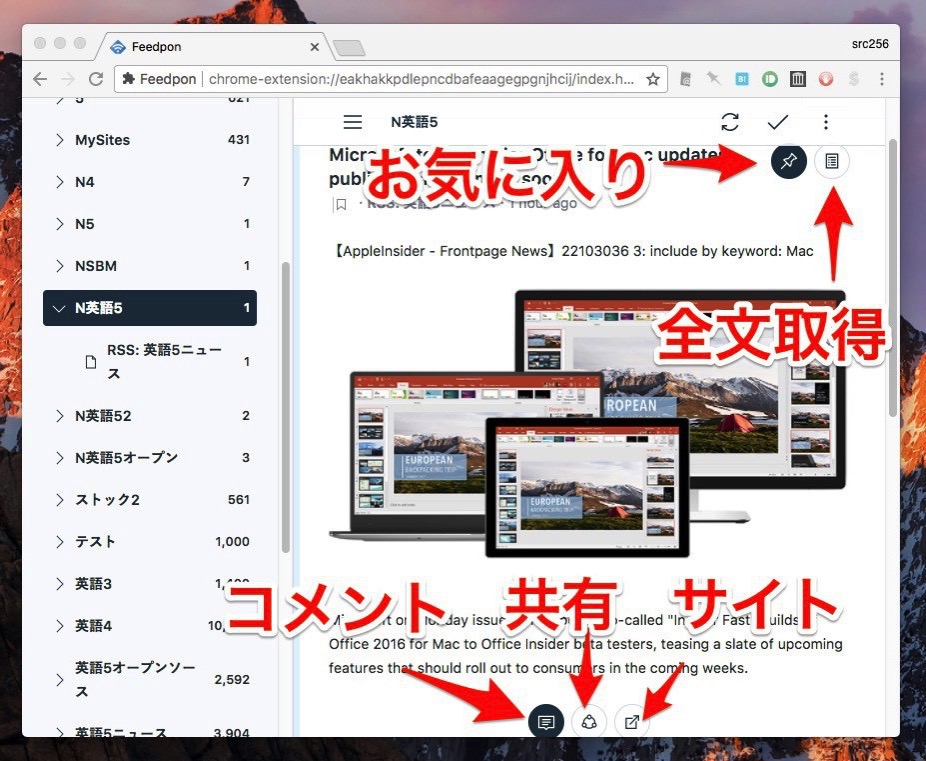Refresh the feed with the reload arrows icon
926x761 pixels.
pos(730,122)
